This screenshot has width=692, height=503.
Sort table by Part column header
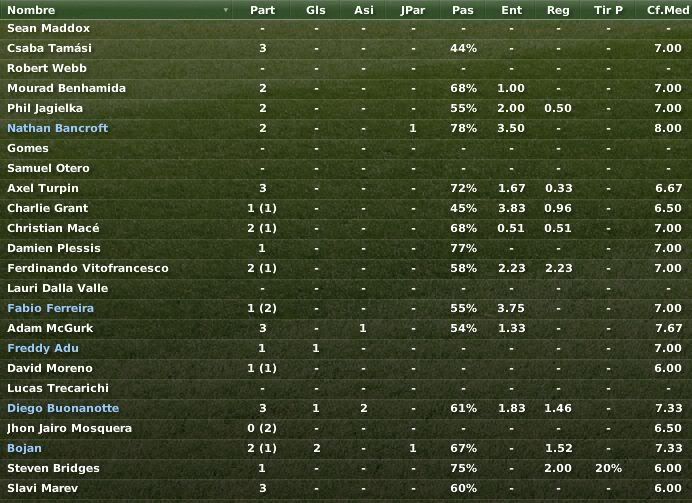pos(262,10)
